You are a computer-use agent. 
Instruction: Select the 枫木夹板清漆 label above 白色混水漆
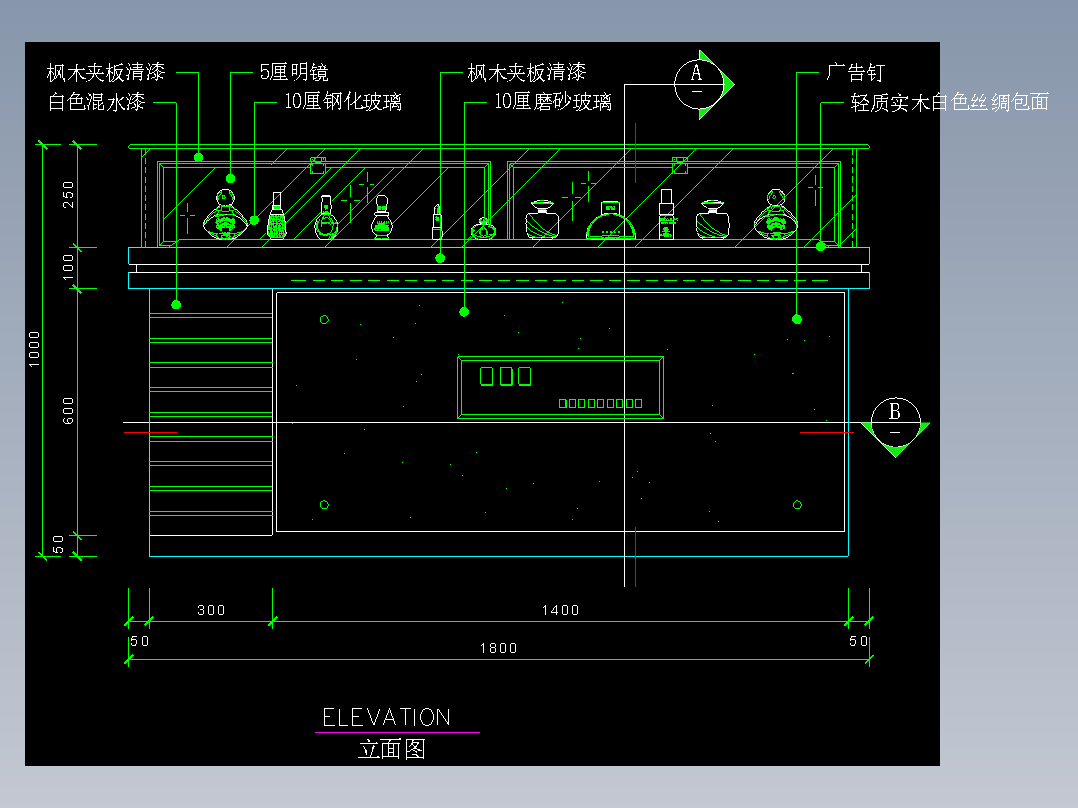pos(106,72)
